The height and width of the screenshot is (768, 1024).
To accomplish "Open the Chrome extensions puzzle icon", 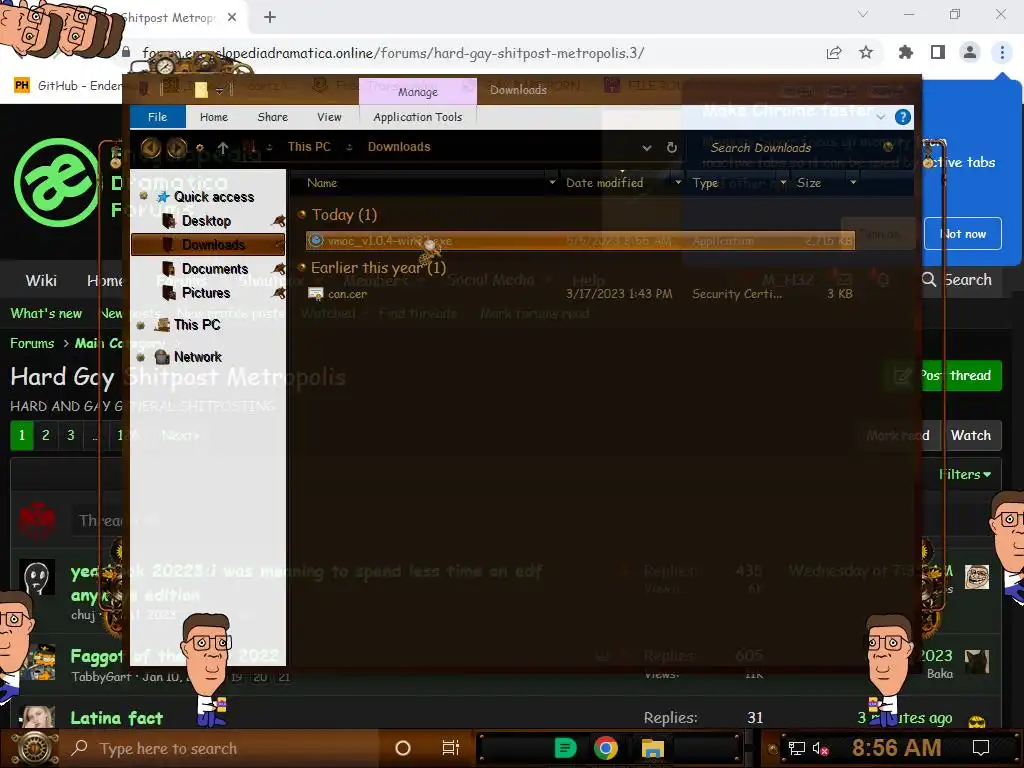I will click(906, 52).
